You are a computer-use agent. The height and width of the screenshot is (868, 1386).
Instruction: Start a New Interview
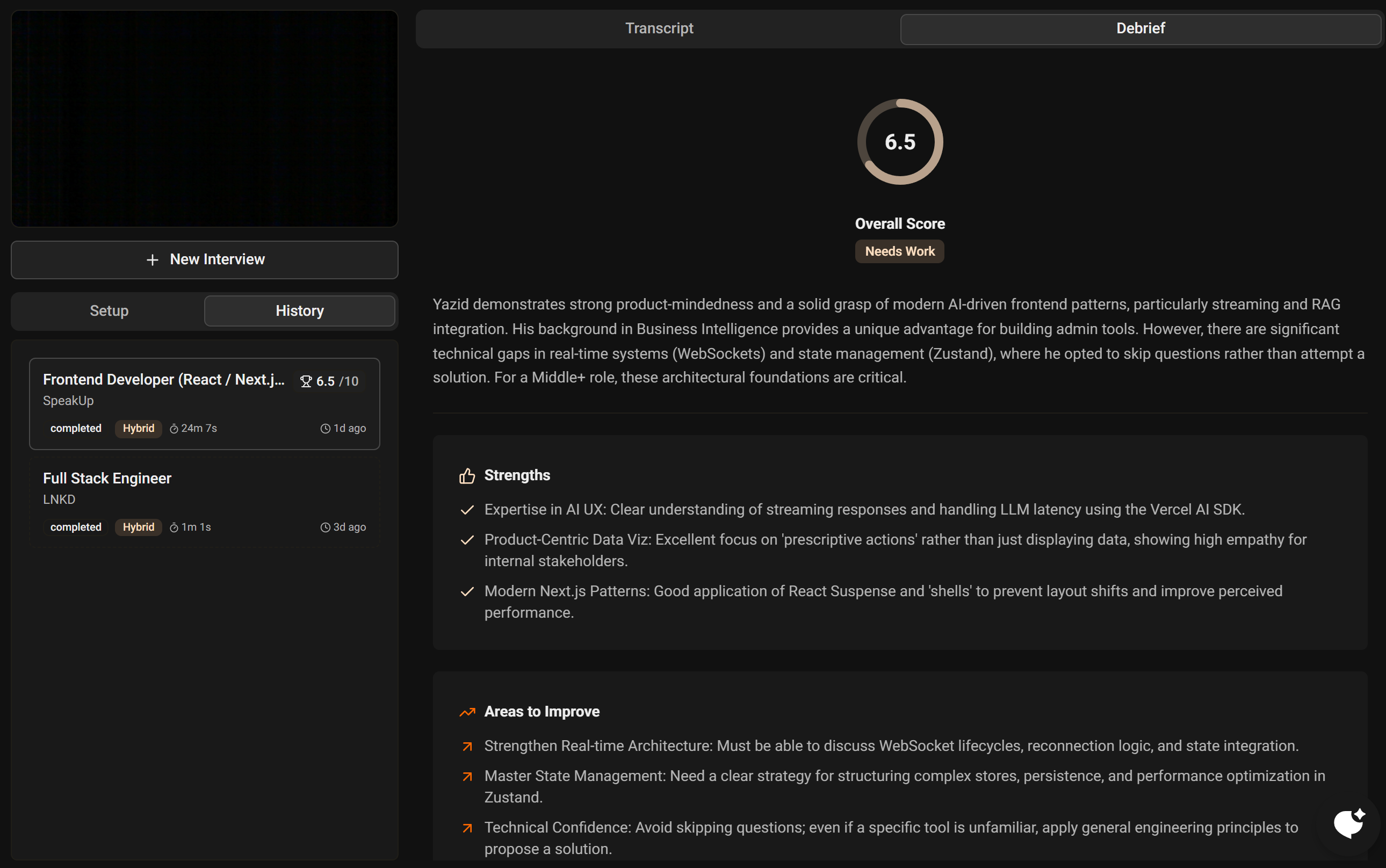click(204, 260)
